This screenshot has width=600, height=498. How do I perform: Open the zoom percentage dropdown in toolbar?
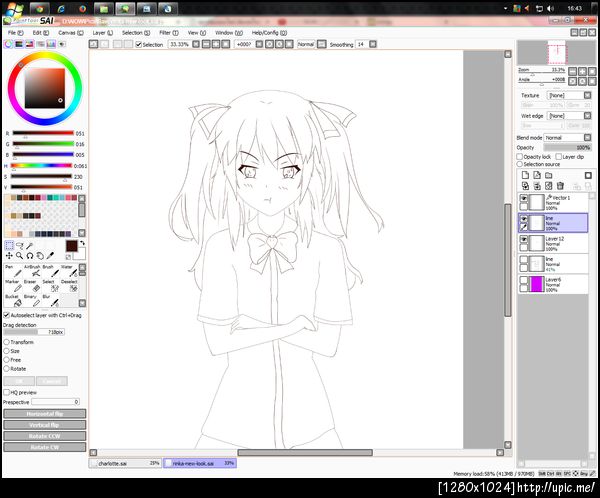point(196,44)
